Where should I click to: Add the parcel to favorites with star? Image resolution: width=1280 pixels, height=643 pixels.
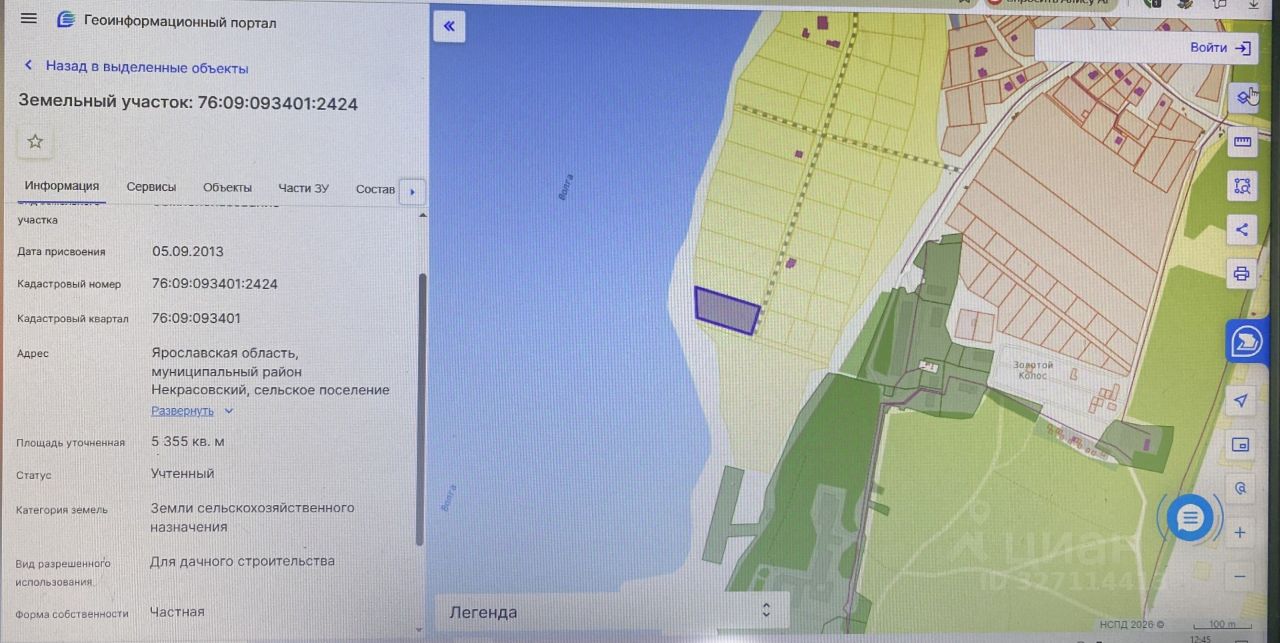click(35, 141)
